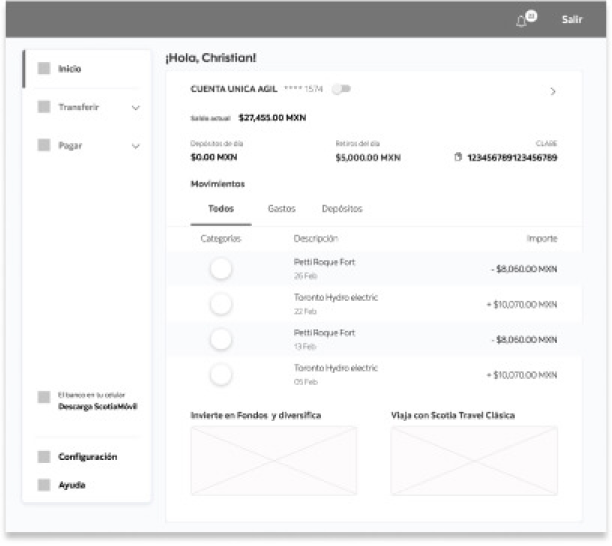
Task: Toggle the Cuenta Unica Agil switch
Action: [x=341, y=89]
